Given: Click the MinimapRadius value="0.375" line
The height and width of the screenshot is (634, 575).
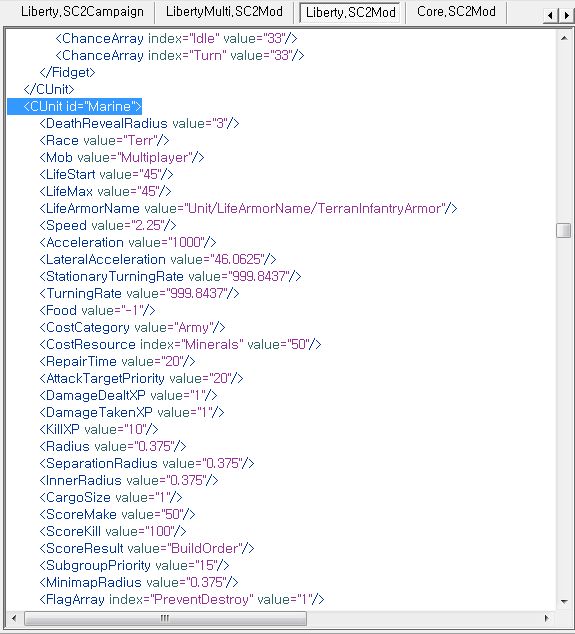Looking at the screenshot, I should [x=139, y=582].
